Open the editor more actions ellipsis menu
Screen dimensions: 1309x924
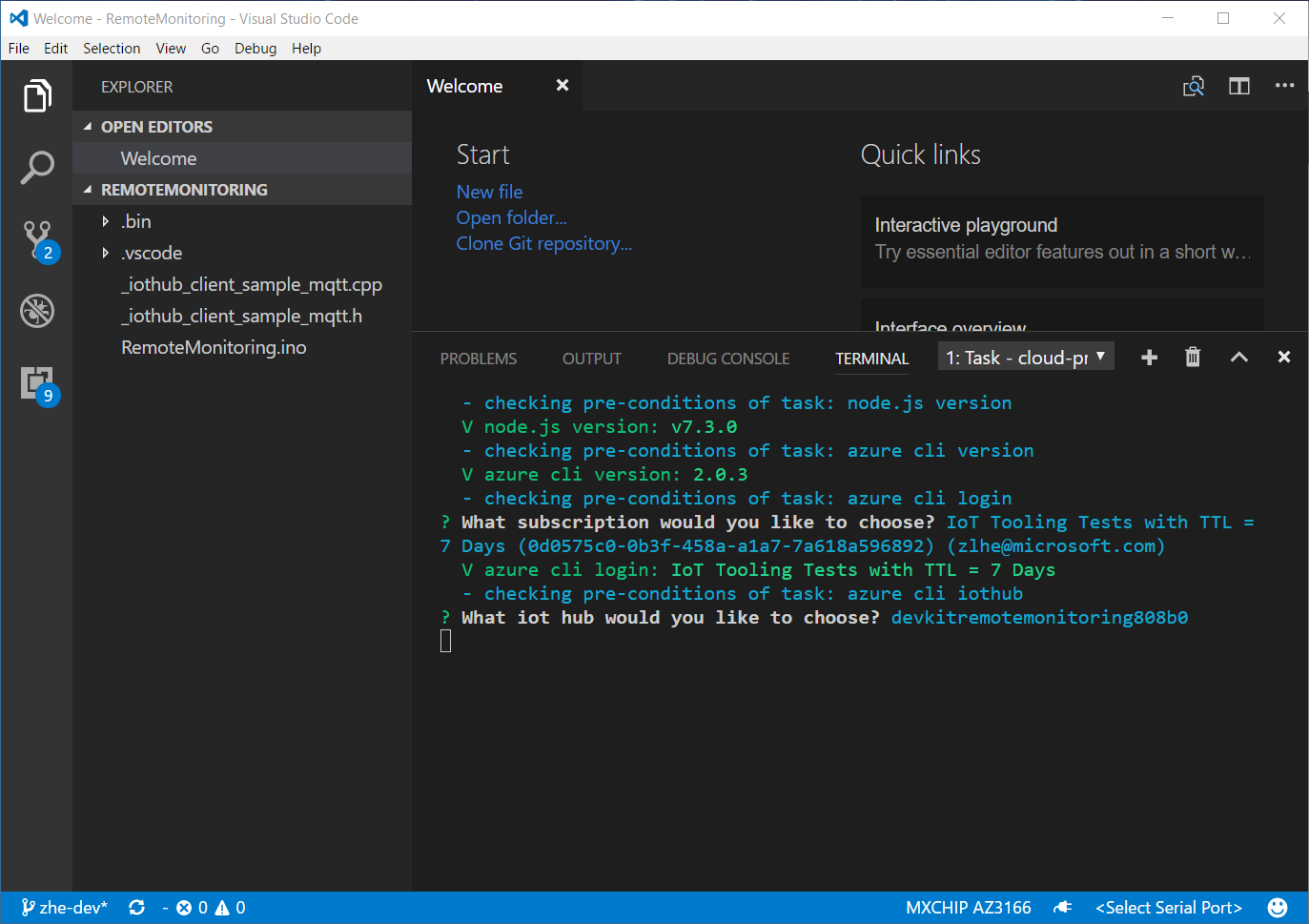[x=1284, y=86]
